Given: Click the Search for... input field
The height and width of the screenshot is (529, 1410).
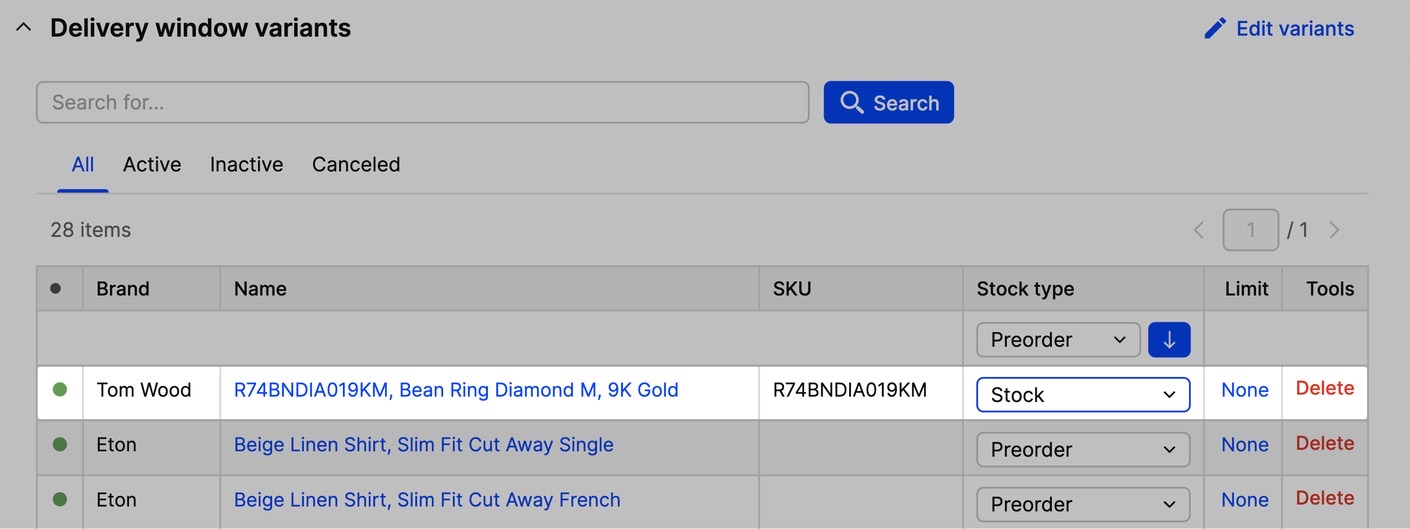Looking at the screenshot, I should point(422,102).
